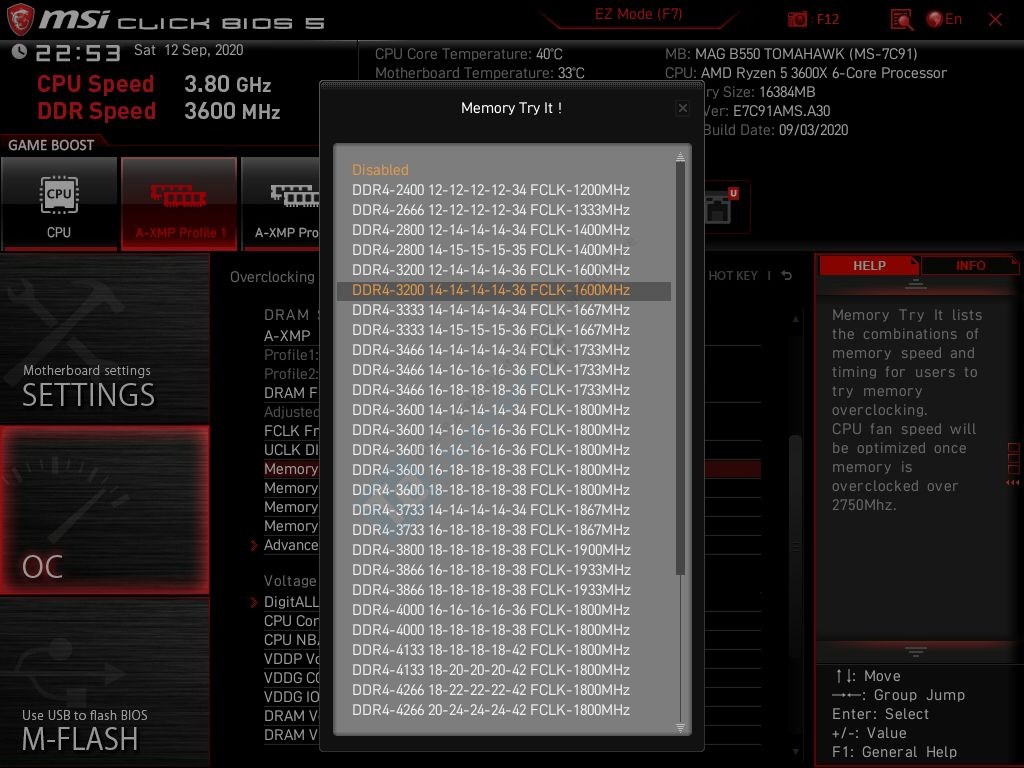Choose DDR4-4133 18-18-18-18-42 FCLK-1800MHz

pyautogui.click(x=504, y=650)
